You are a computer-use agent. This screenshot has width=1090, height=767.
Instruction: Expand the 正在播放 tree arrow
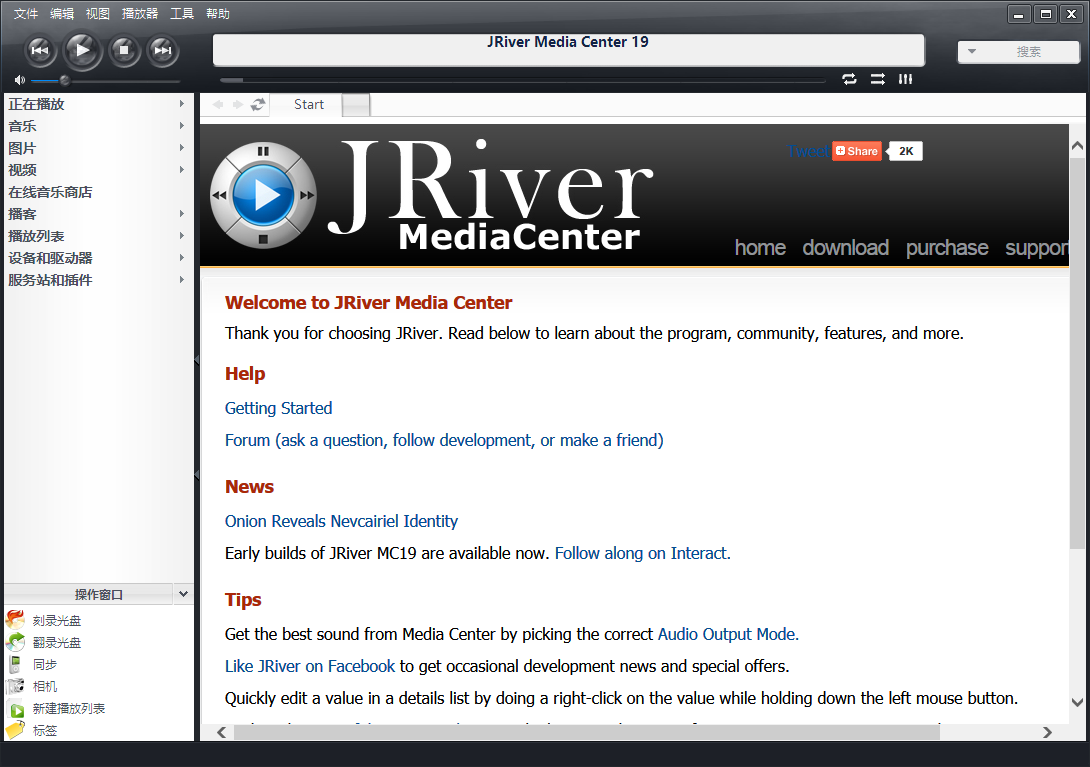[x=181, y=104]
